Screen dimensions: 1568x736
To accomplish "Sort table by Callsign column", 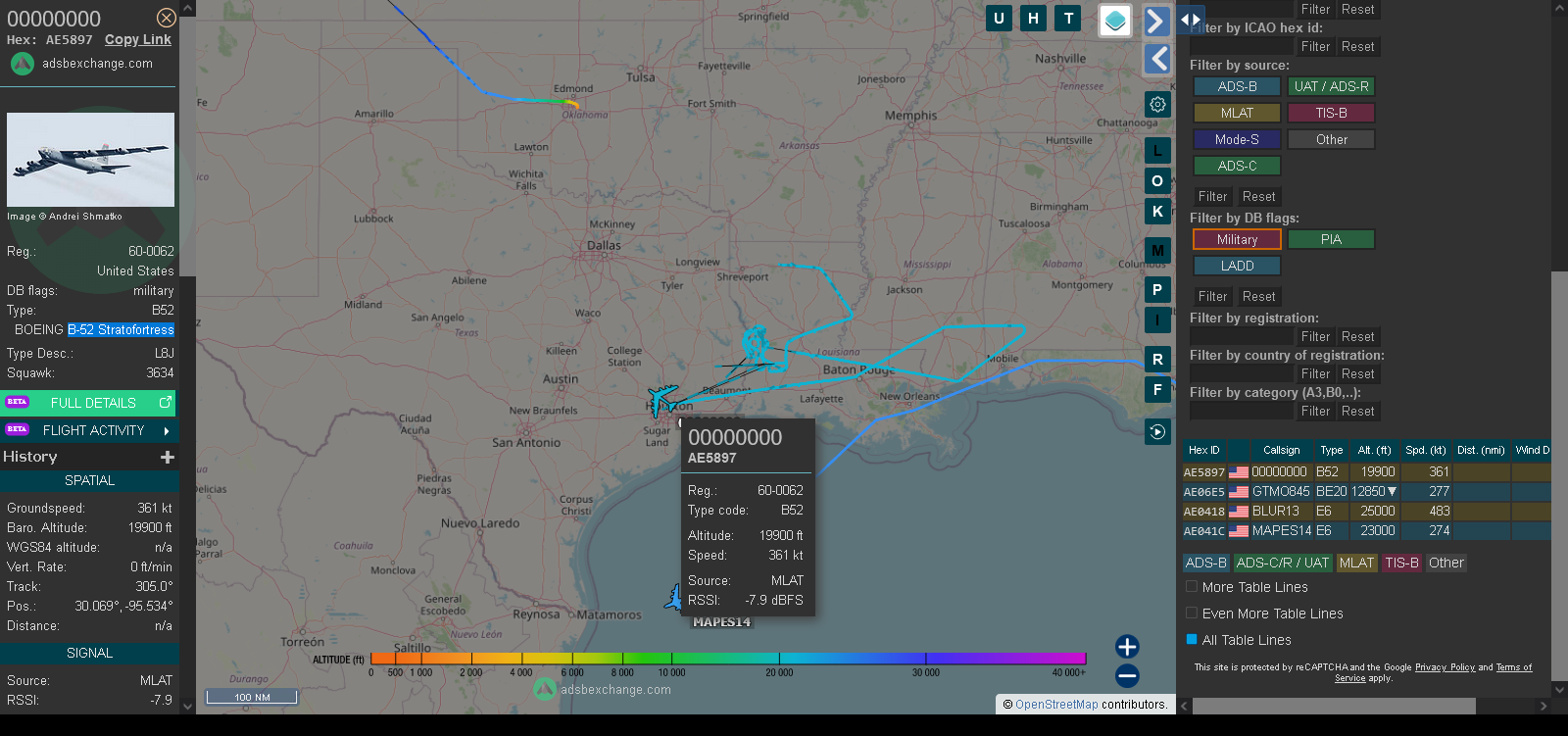I will pyautogui.click(x=1281, y=450).
